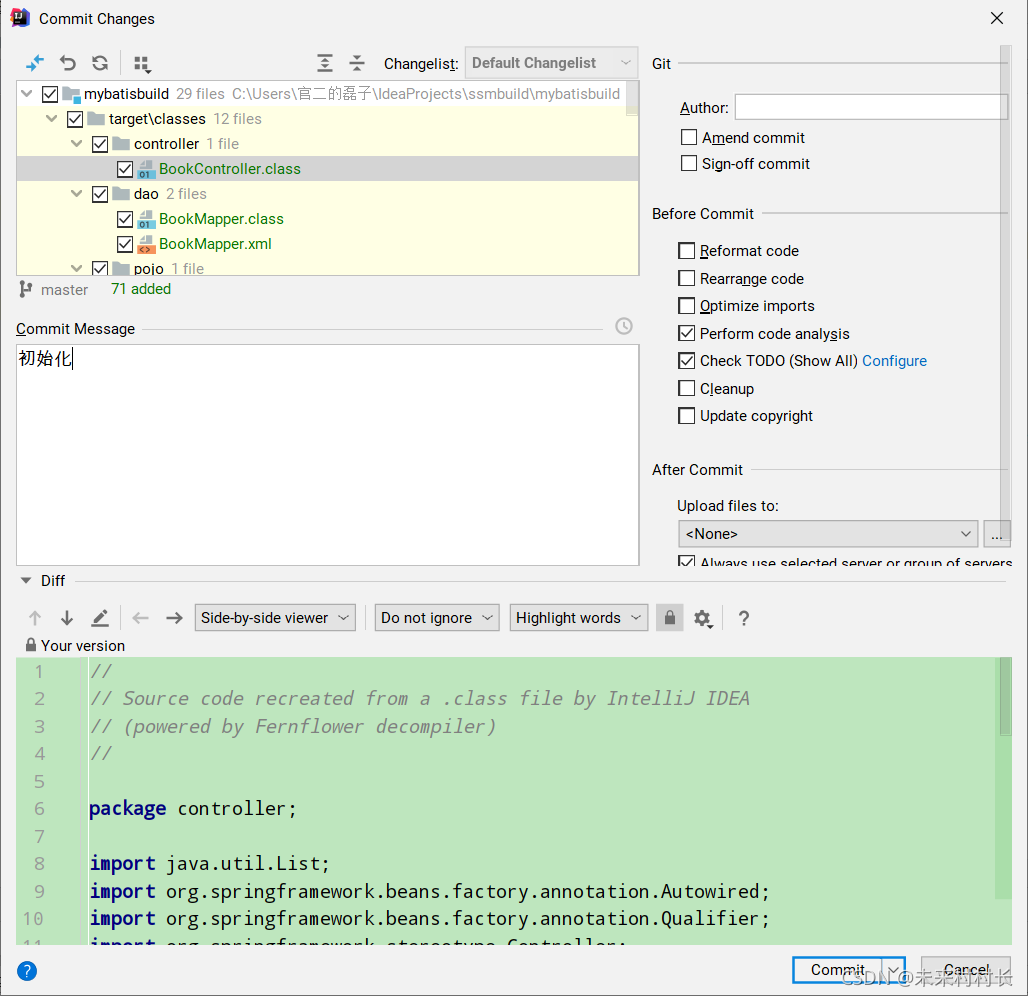Screen dimensions: 1028x996
Task: Uncheck the dao folder checkbox
Action: pos(100,194)
